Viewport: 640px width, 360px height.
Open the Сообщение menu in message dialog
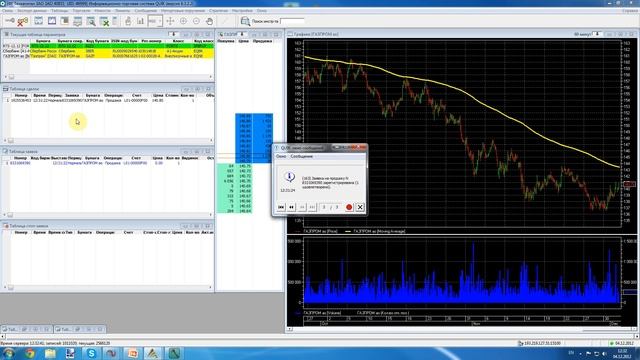302,156
